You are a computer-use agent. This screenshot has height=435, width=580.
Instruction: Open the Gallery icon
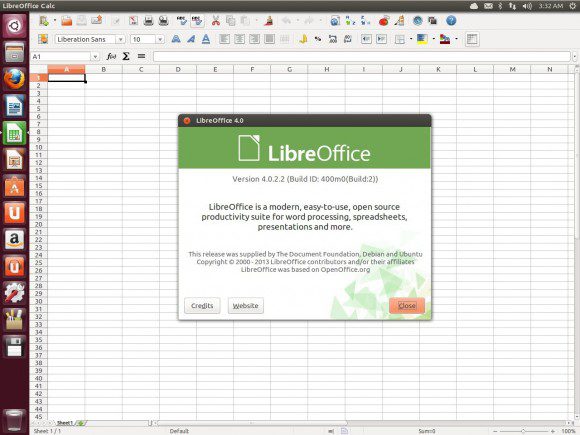pyautogui.click(x=432, y=21)
